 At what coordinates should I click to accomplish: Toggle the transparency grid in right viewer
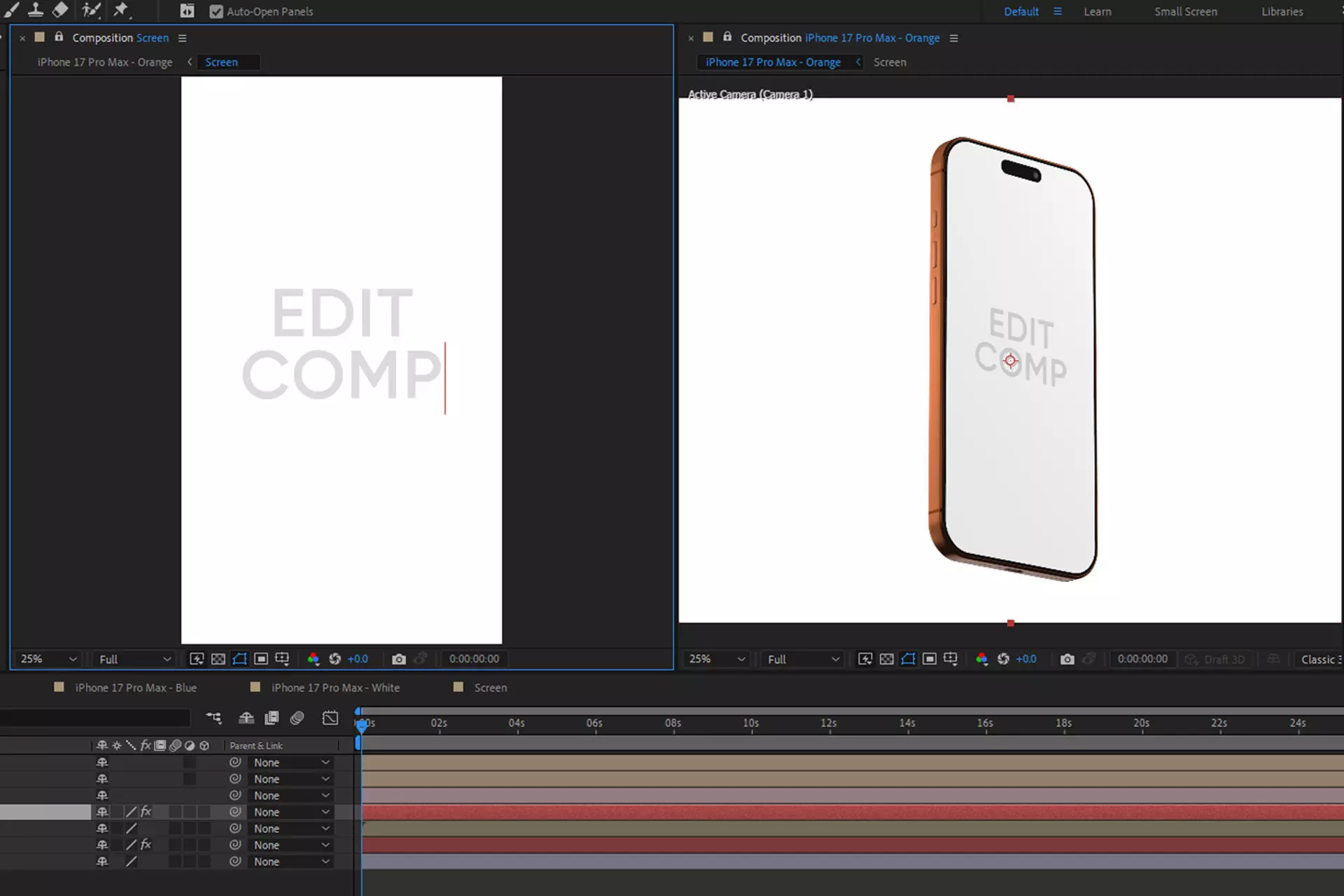(x=887, y=659)
